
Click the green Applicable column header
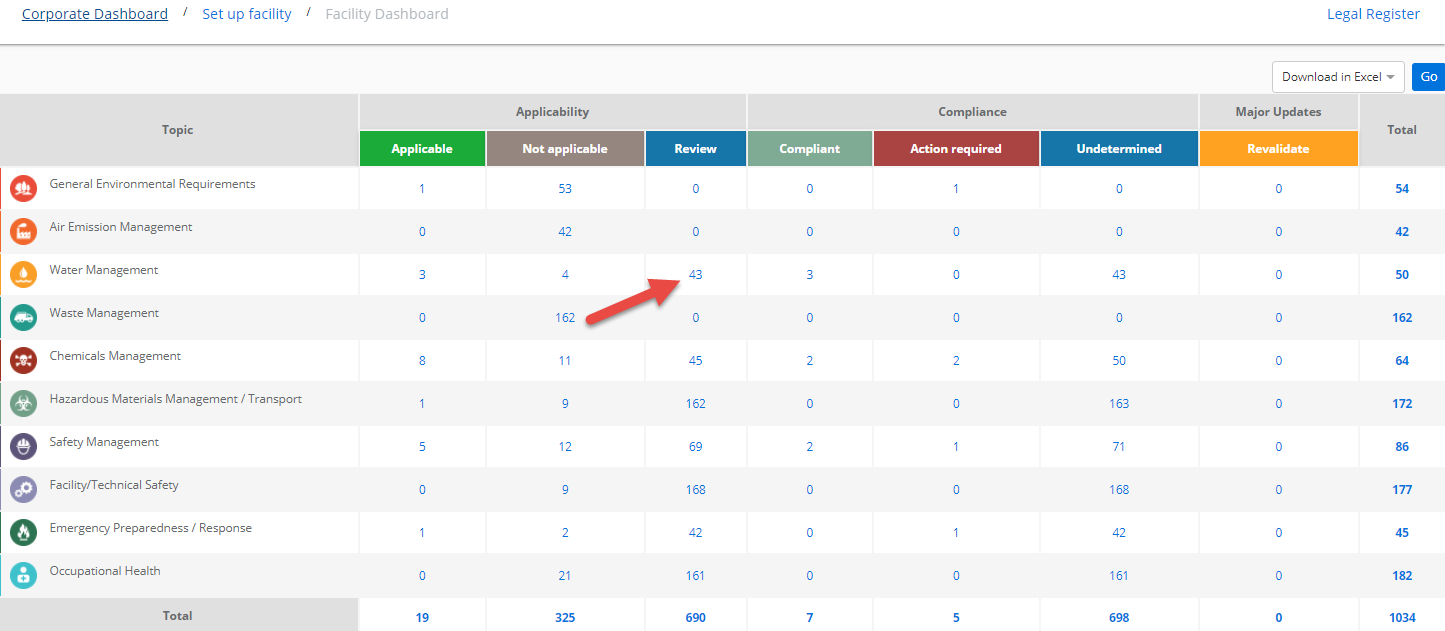(x=422, y=148)
